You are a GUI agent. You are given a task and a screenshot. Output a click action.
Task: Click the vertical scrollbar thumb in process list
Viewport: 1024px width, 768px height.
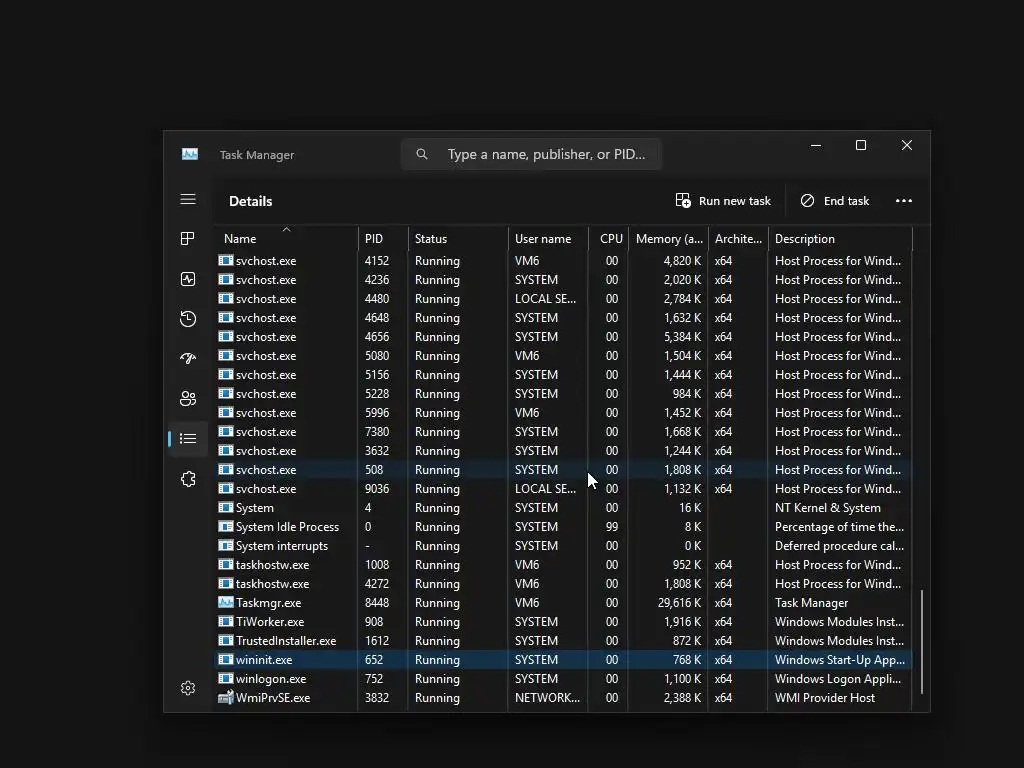click(x=921, y=642)
